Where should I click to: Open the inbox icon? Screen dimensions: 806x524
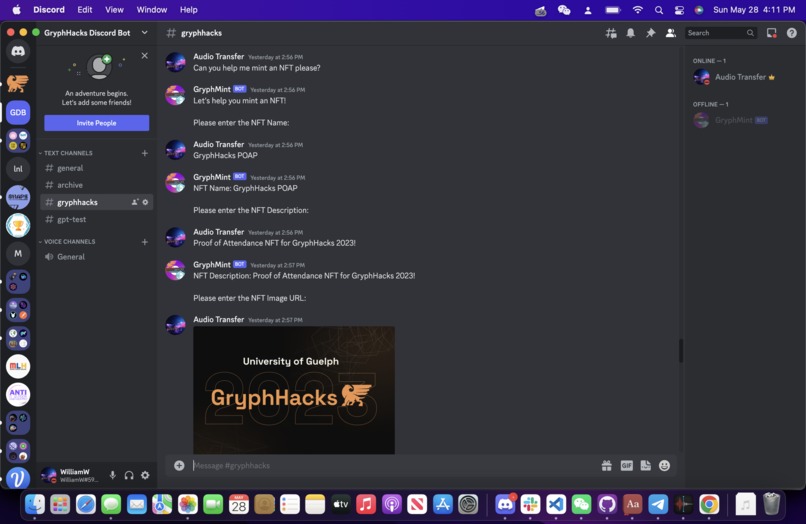[772, 33]
